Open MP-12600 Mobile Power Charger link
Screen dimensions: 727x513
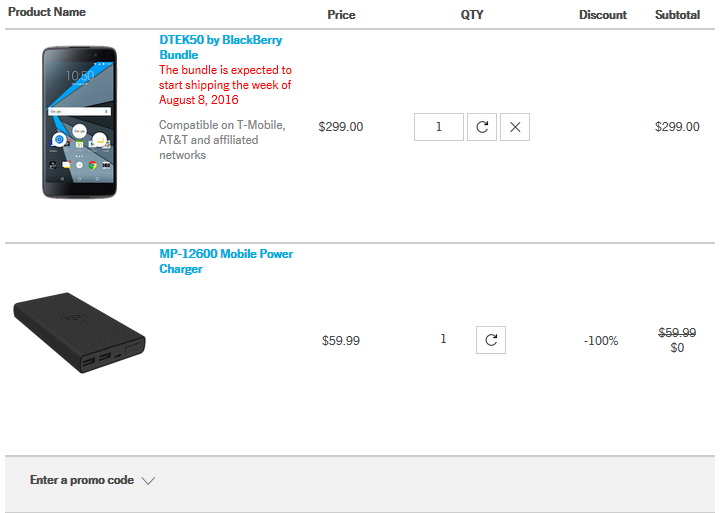(x=226, y=261)
